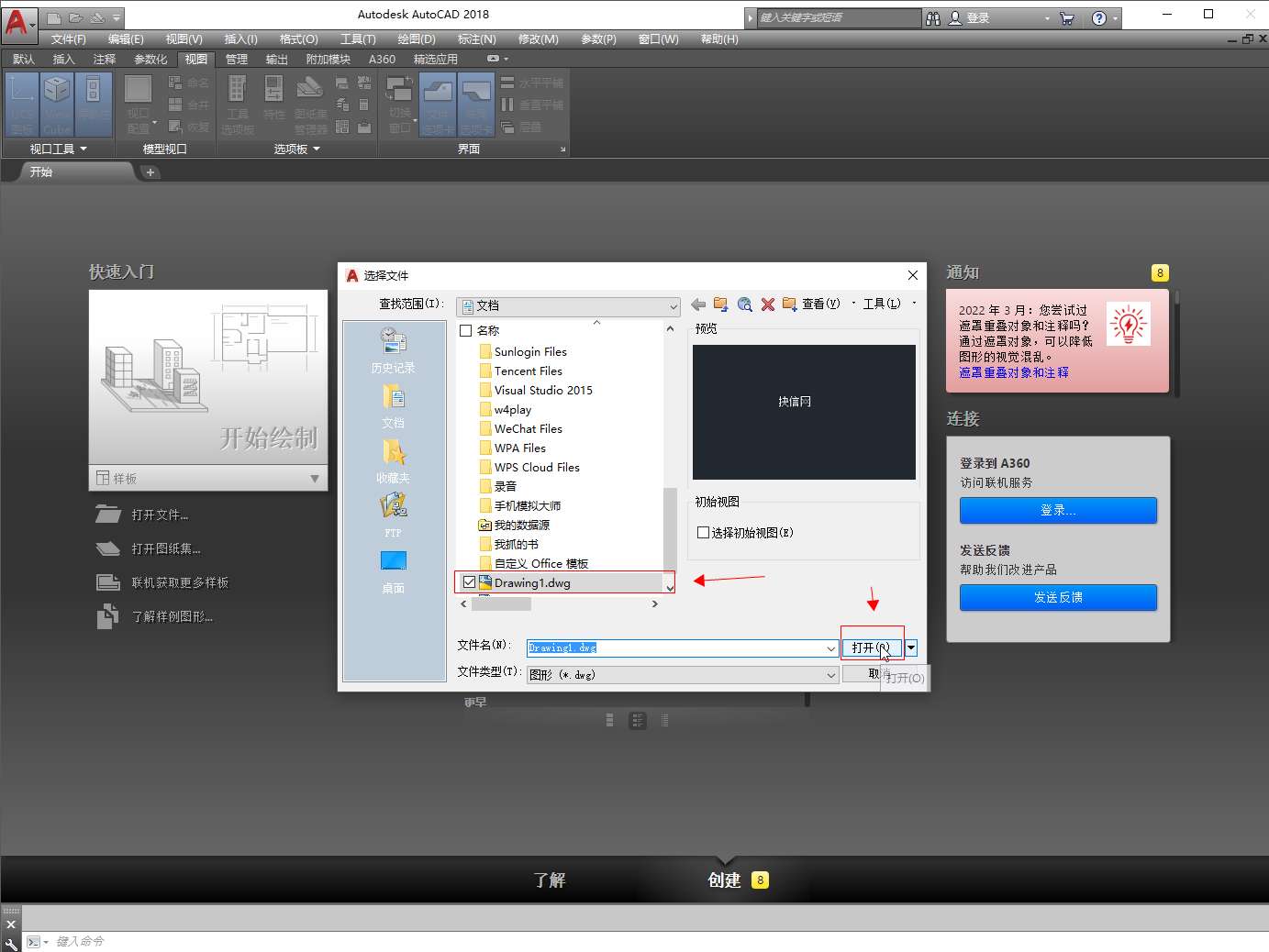Click the file list horizontal scrollbar
The height and width of the screenshot is (952, 1269).
point(501,604)
